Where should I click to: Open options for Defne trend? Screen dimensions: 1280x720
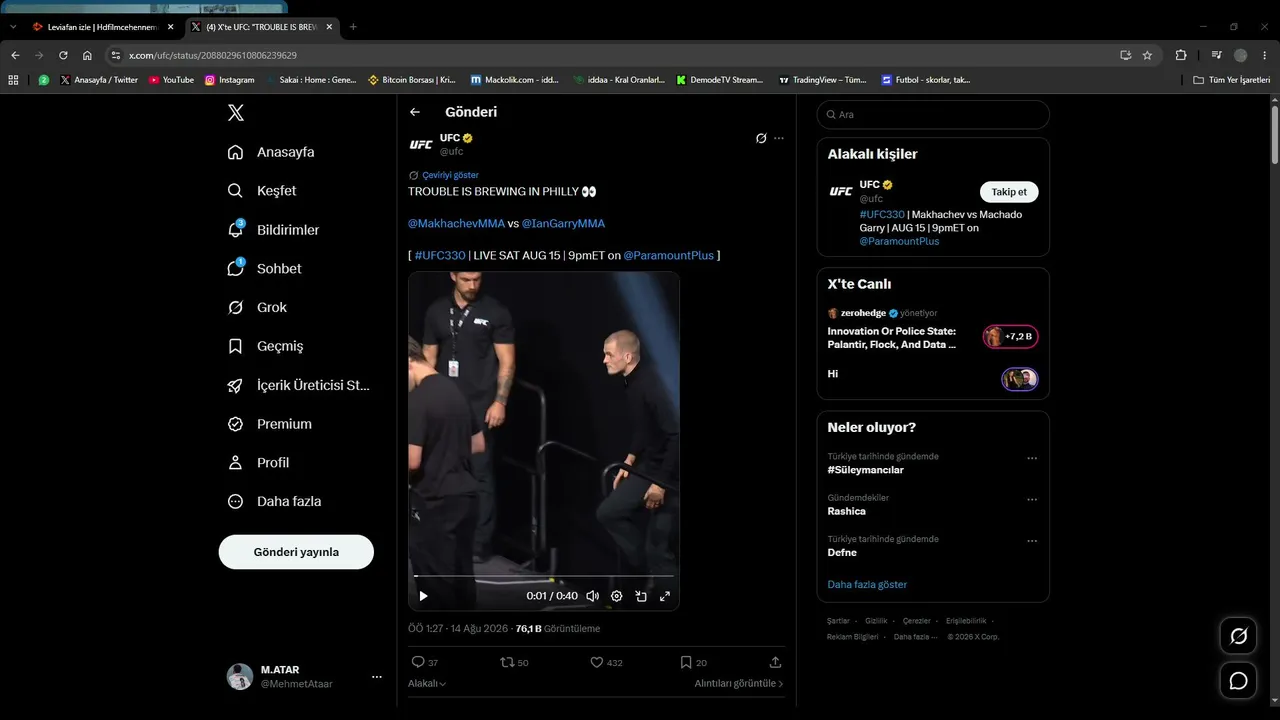coord(1032,540)
